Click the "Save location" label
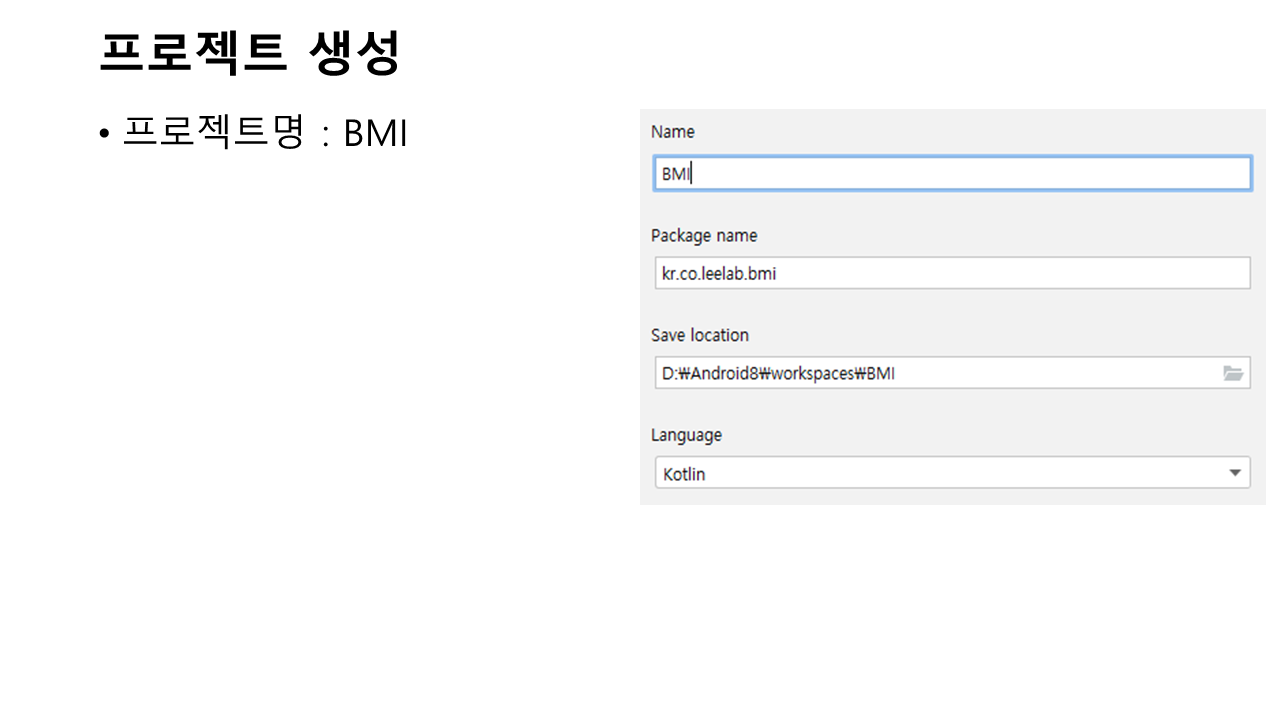 (699, 335)
